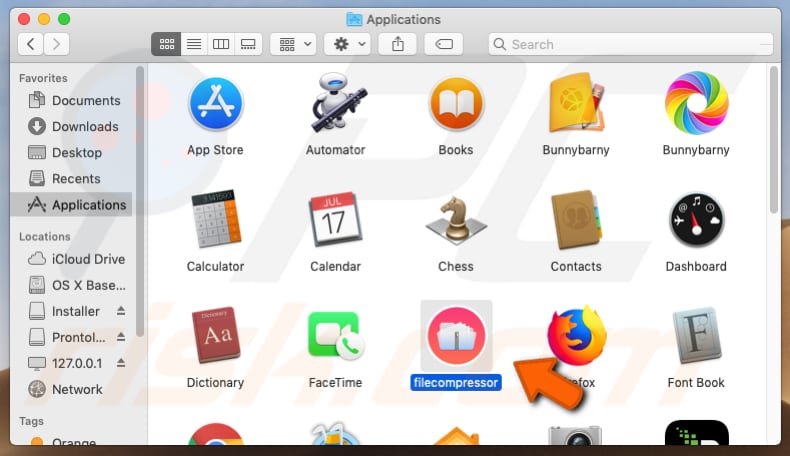Click into the Search field

click(630, 44)
